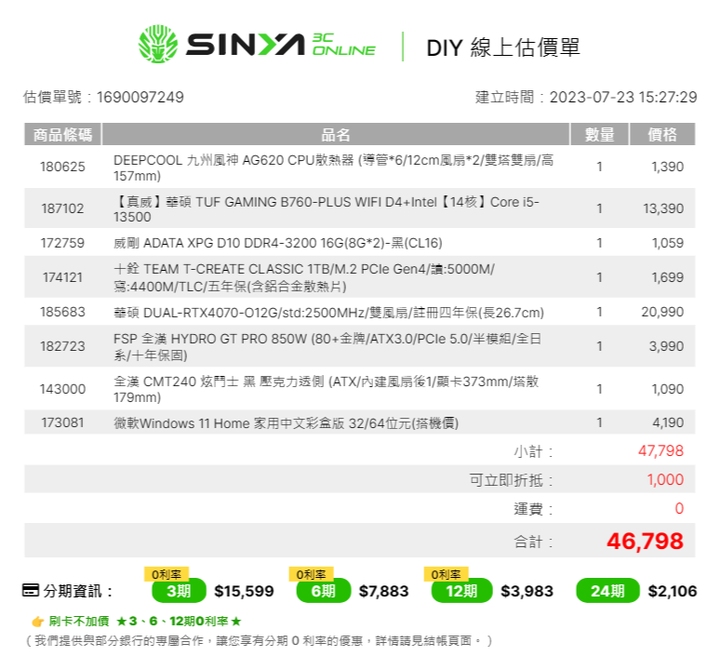The width and height of the screenshot is (720, 670).
Task: Click the FSP HYDRO GT PRO 850W product name
Action: [327, 347]
